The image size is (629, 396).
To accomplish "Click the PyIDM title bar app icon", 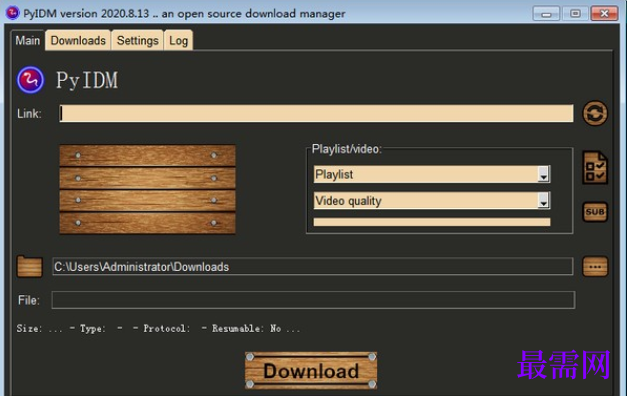I will 12,13.
